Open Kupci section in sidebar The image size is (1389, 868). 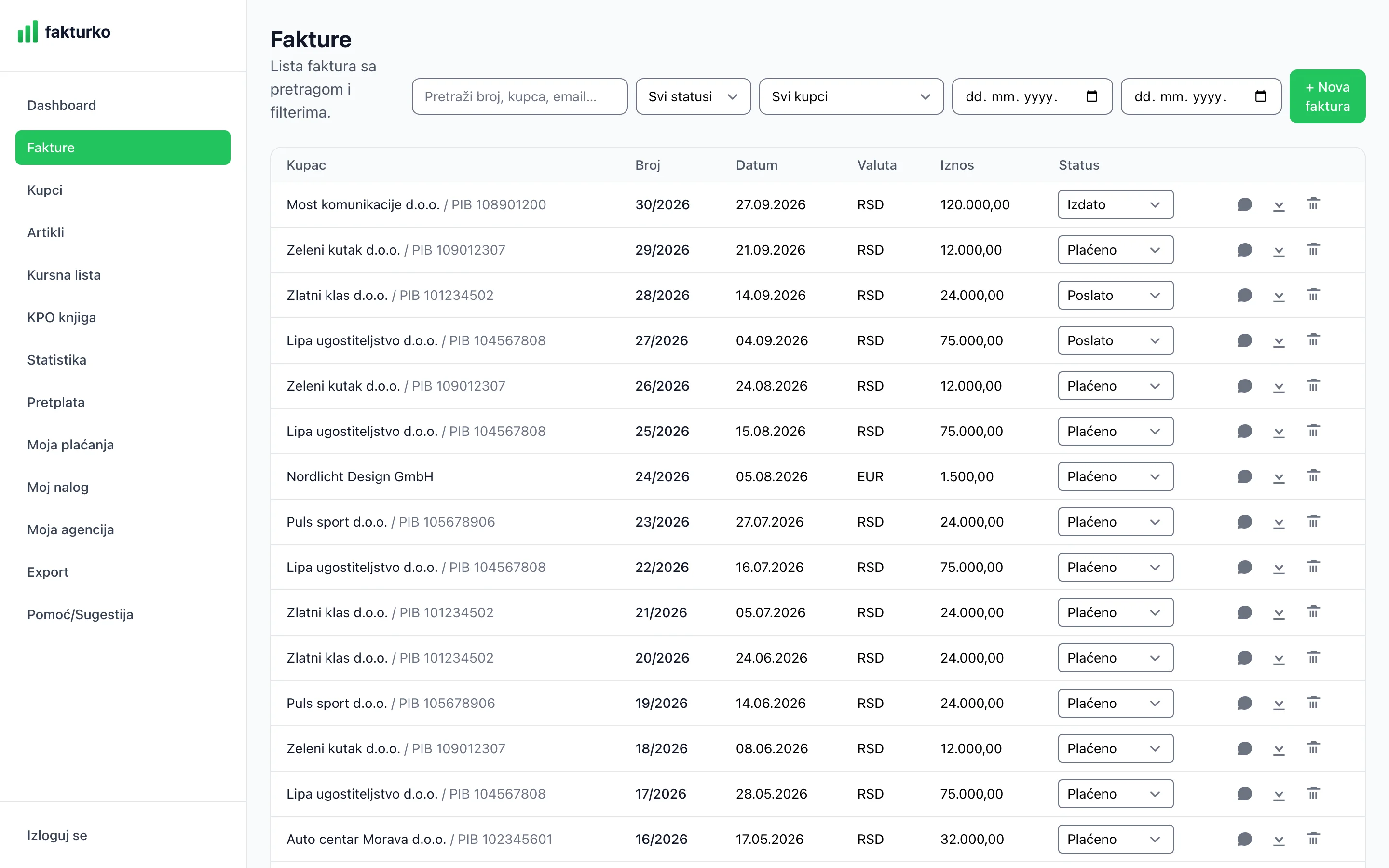(123, 190)
